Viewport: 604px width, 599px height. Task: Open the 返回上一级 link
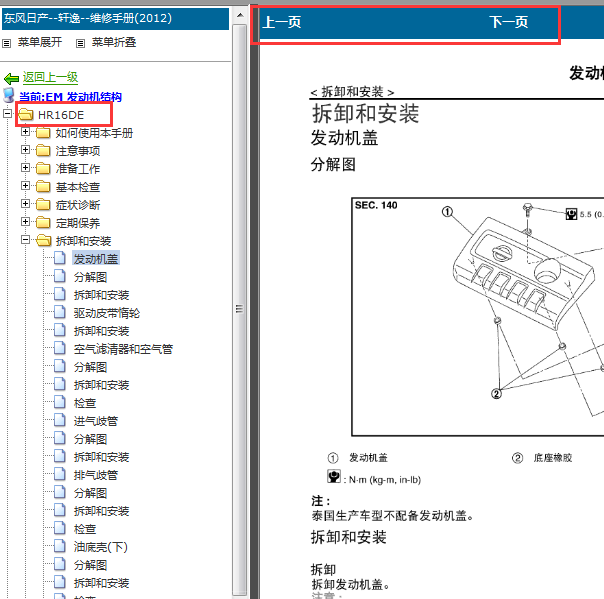pos(50,77)
